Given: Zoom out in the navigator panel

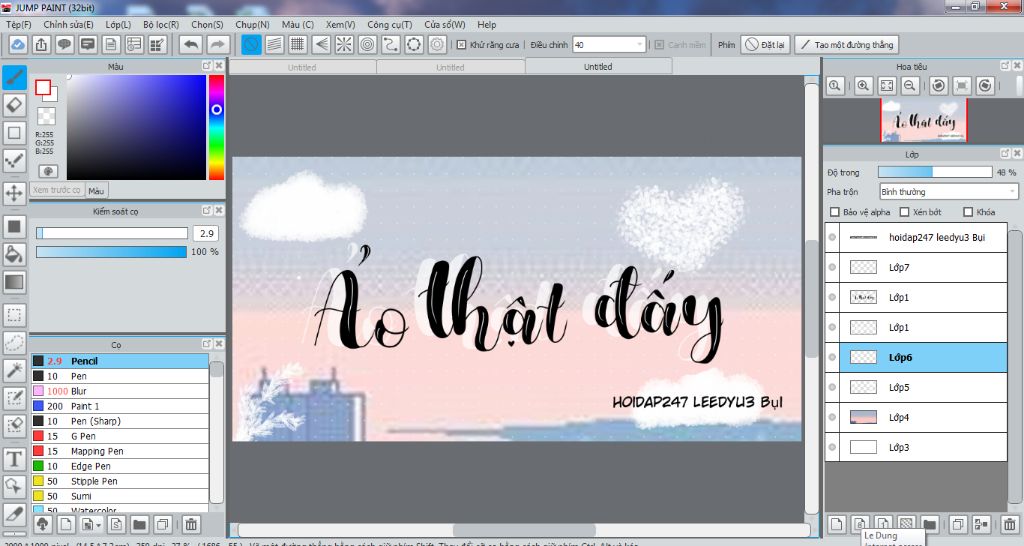Looking at the screenshot, I should 910,86.
